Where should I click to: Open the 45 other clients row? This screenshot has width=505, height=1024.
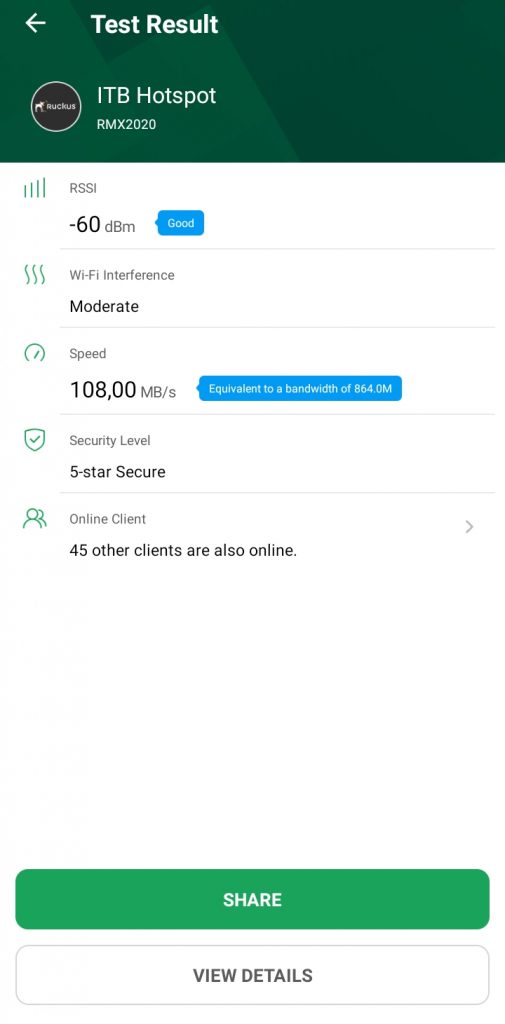[277, 534]
